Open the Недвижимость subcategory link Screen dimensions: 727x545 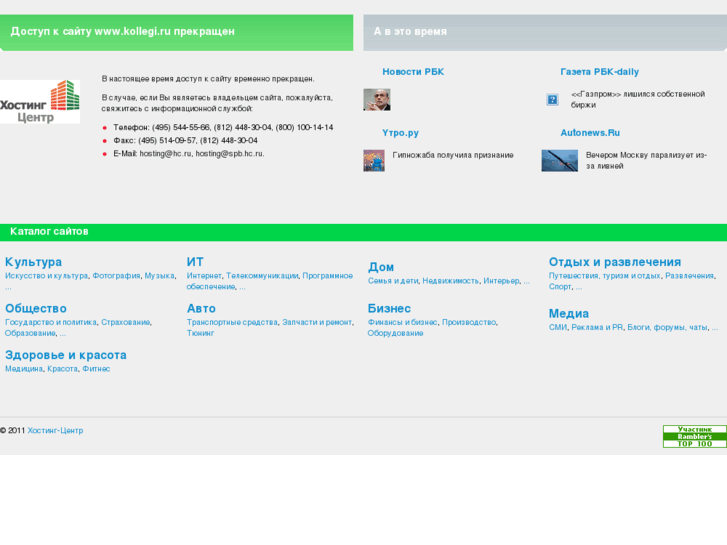(450, 281)
